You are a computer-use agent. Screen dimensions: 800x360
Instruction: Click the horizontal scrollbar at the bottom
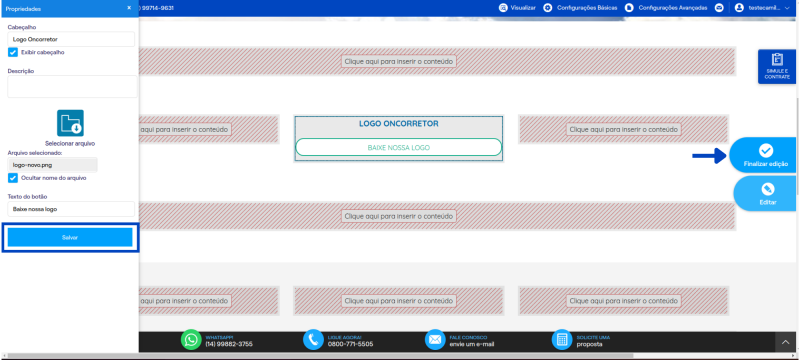click(x=319, y=355)
